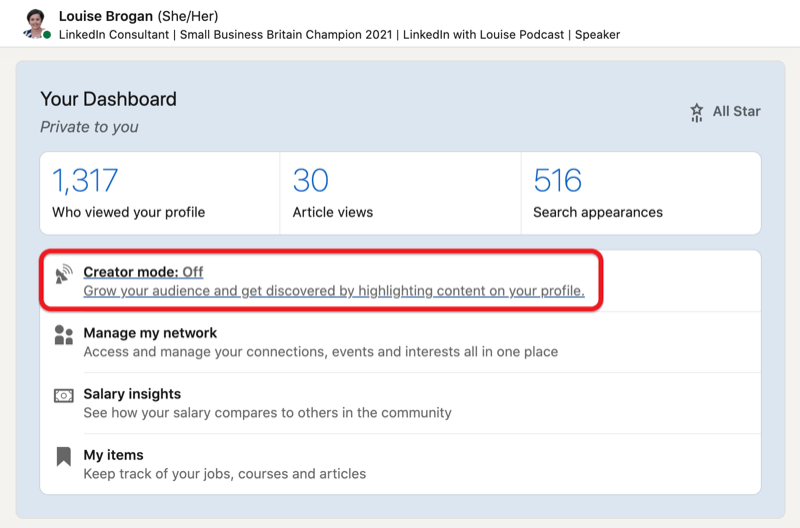Screen dimensions: 800x528
Task: Open 516 Search appearances stat
Action: click(x=641, y=193)
